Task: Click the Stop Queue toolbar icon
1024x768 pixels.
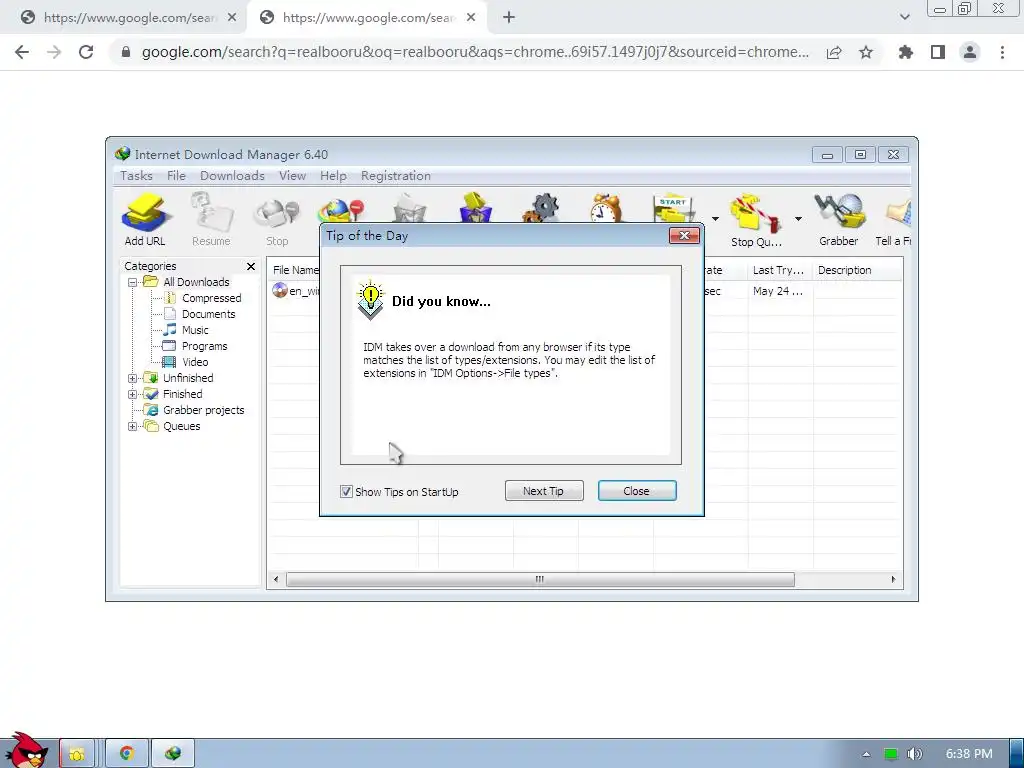Action: pyautogui.click(x=756, y=220)
